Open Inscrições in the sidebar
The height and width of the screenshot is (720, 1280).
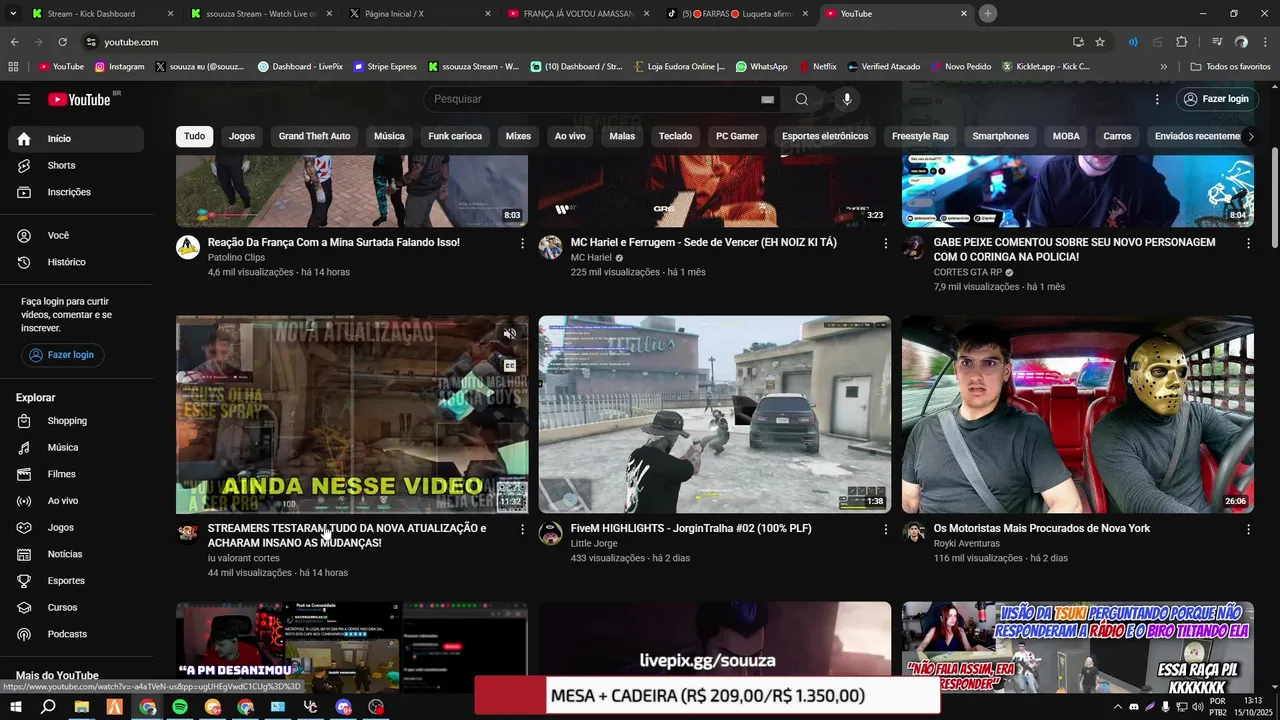[x=76, y=192]
